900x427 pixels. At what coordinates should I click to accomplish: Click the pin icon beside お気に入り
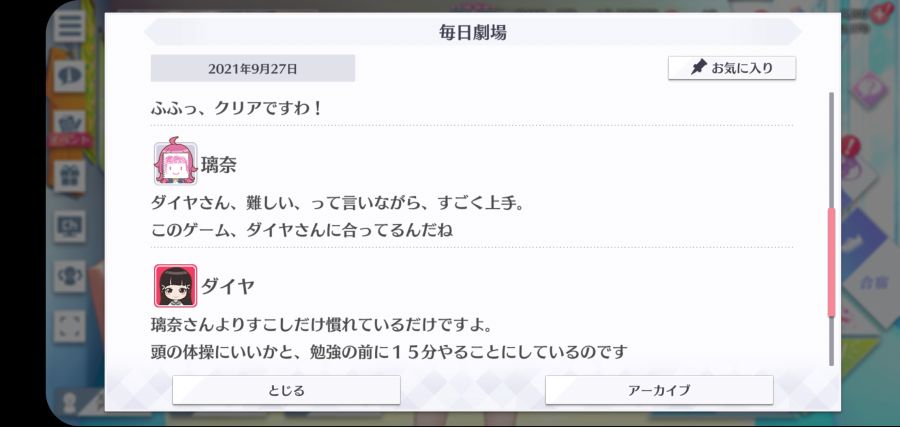point(698,68)
